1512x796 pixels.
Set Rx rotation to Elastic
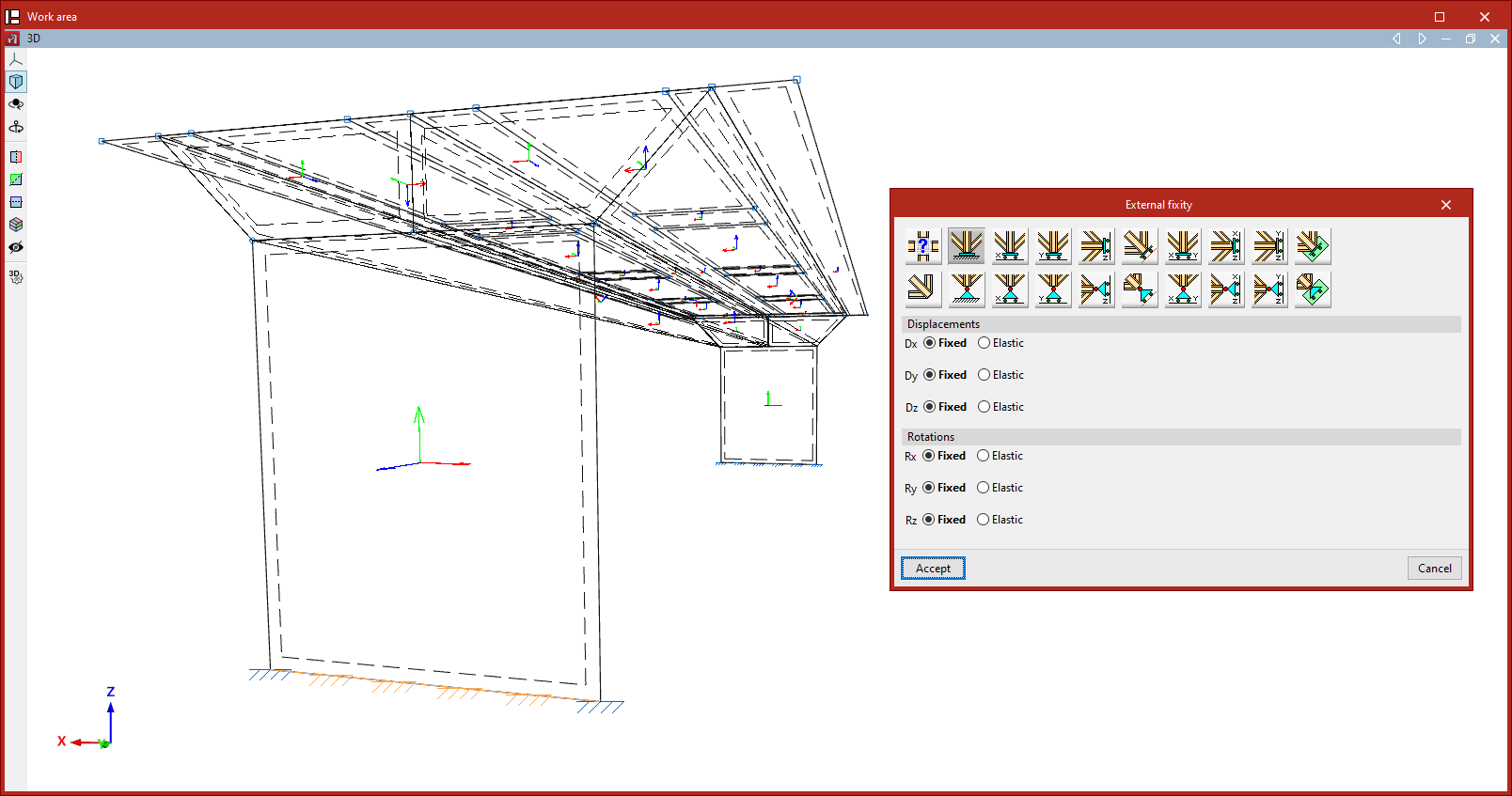pos(1000,456)
